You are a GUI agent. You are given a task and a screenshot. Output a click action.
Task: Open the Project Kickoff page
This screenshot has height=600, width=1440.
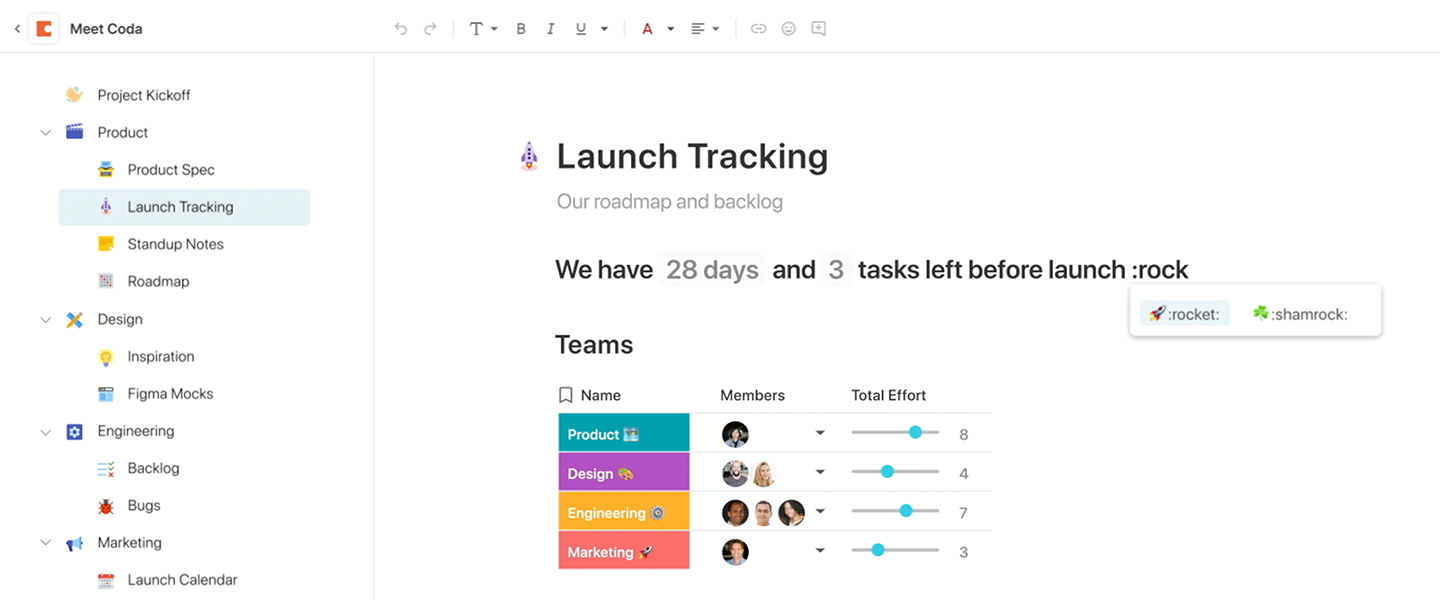144,95
